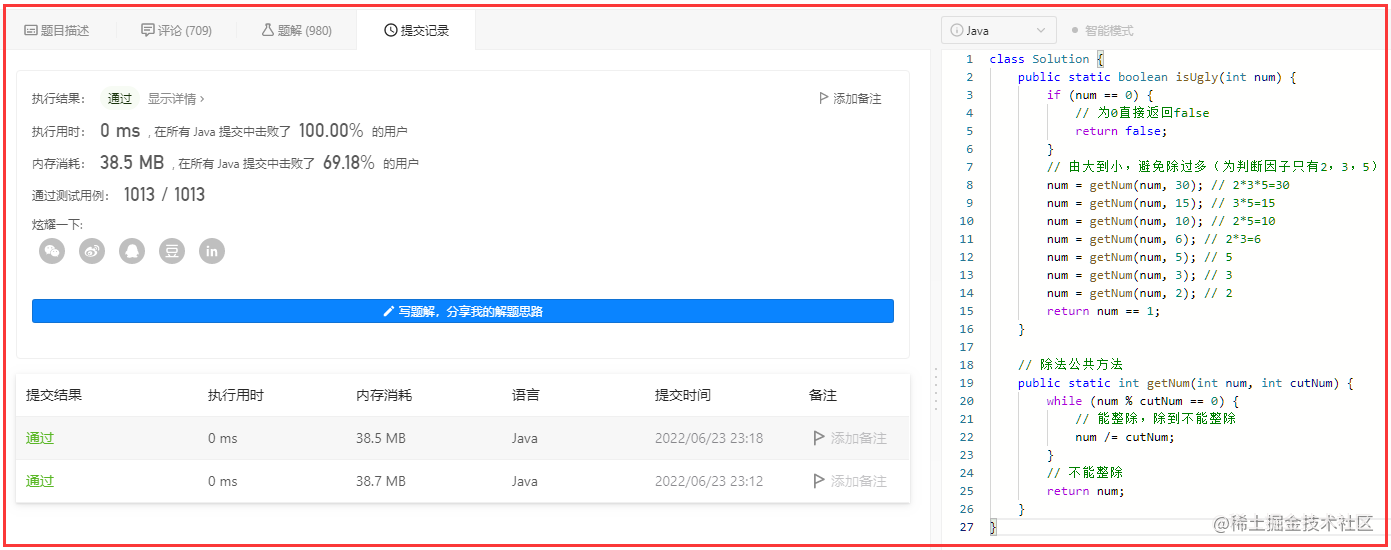Image resolution: width=1391 pixels, height=550 pixels.
Task: Share result via WeChat icon
Action: tap(52, 251)
